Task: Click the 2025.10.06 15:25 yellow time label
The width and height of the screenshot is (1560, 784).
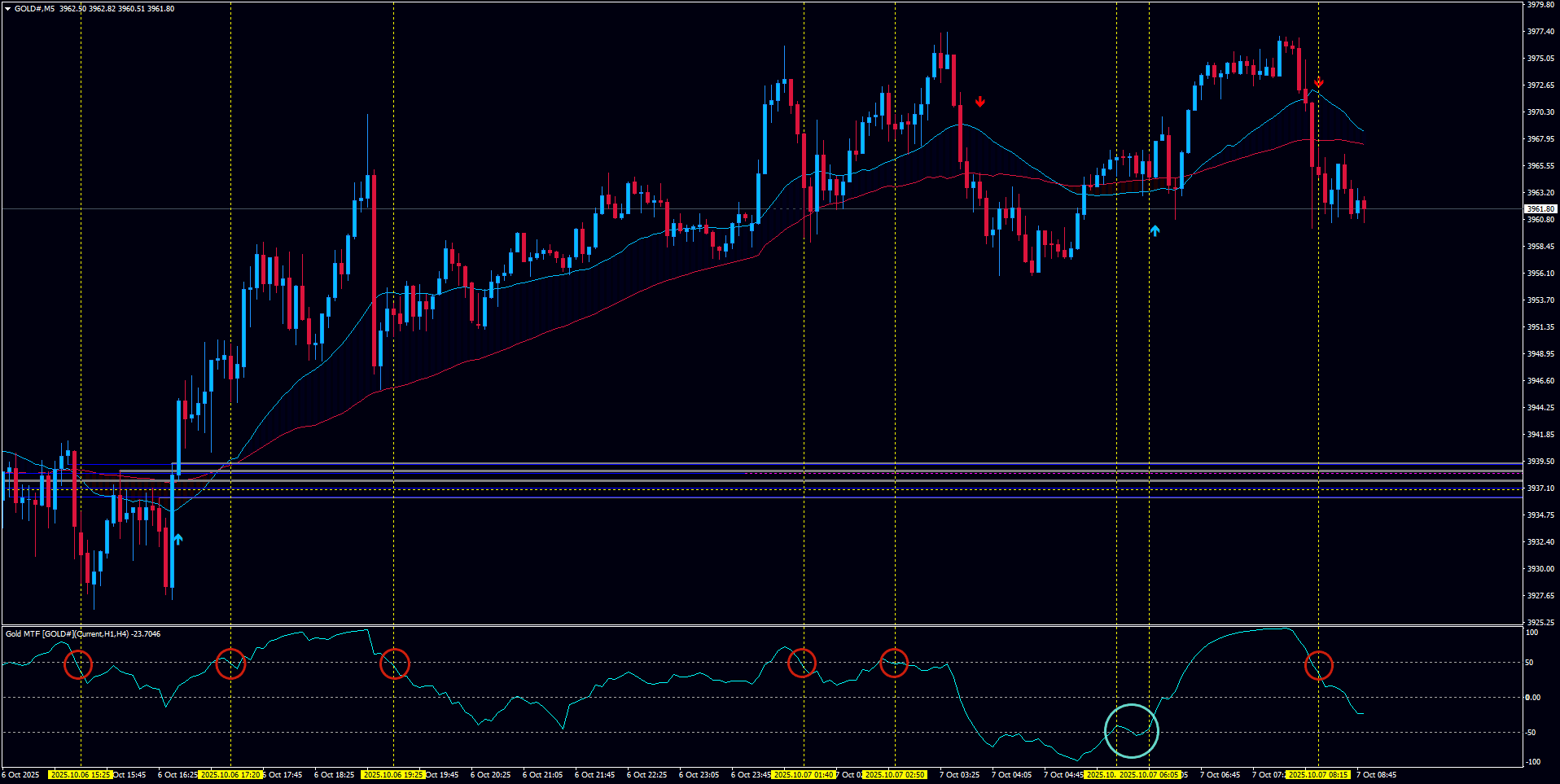Action: coord(81,774)
